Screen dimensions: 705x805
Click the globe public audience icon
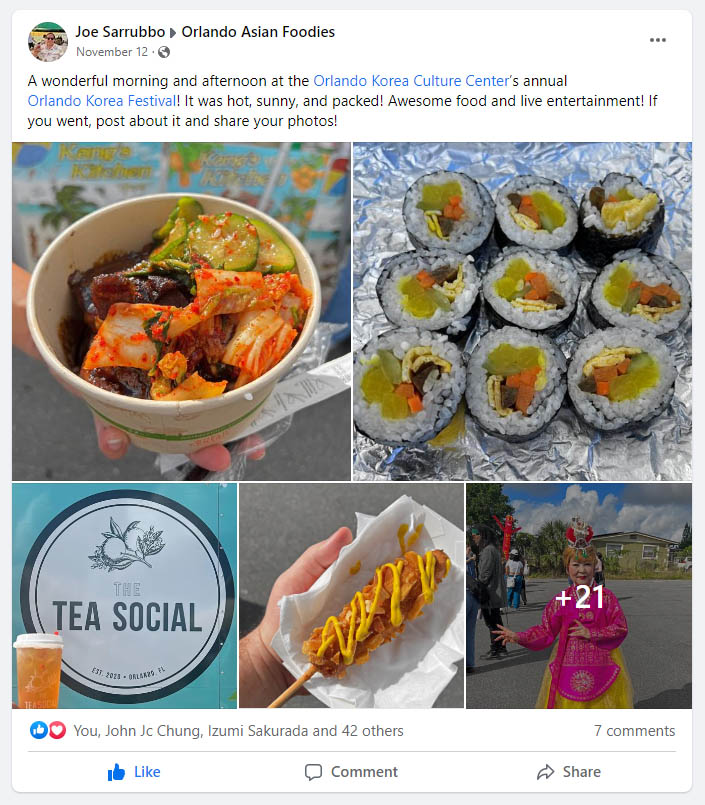(164, 52)
